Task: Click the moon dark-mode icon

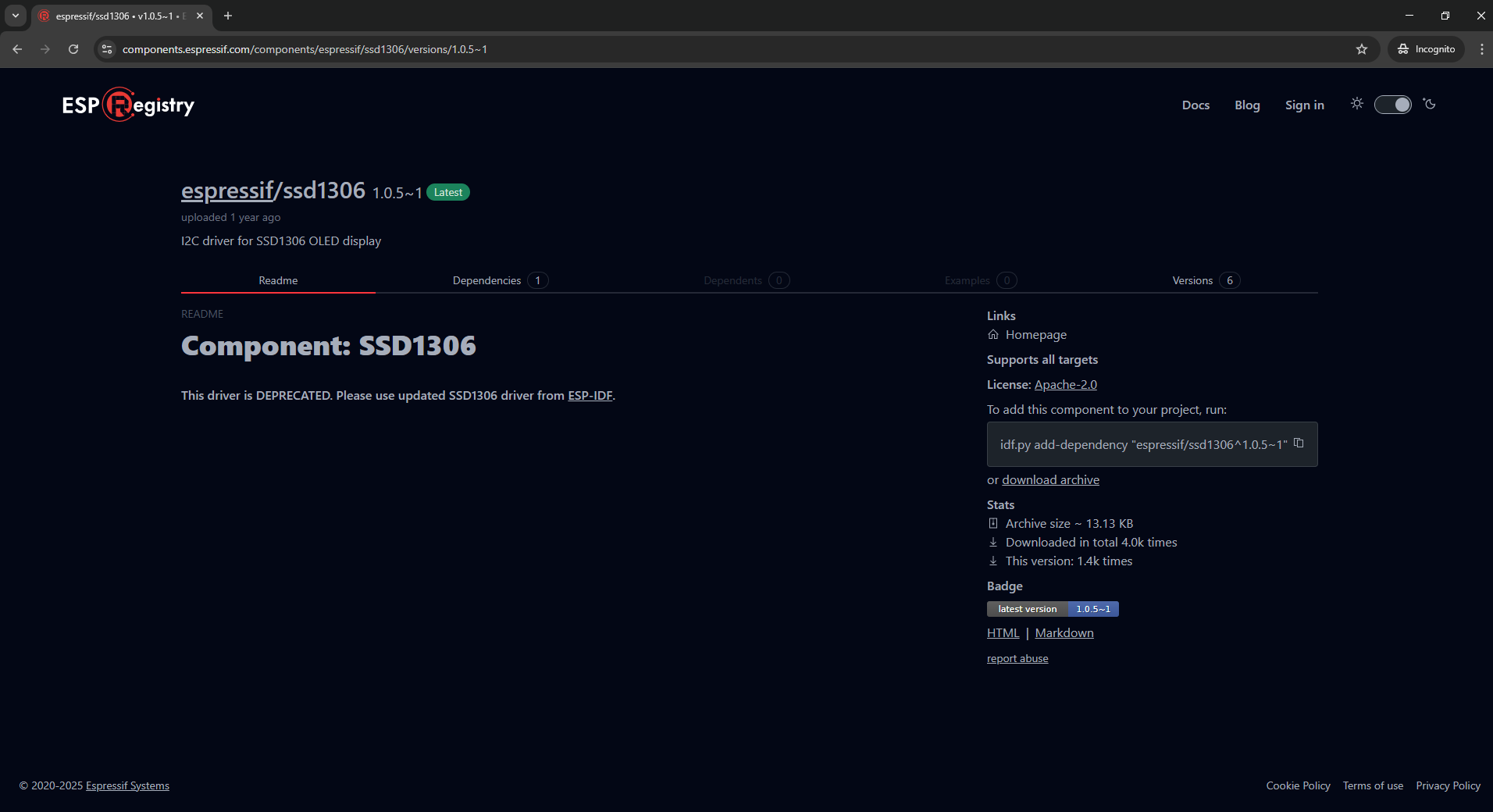Action: 1430,104
